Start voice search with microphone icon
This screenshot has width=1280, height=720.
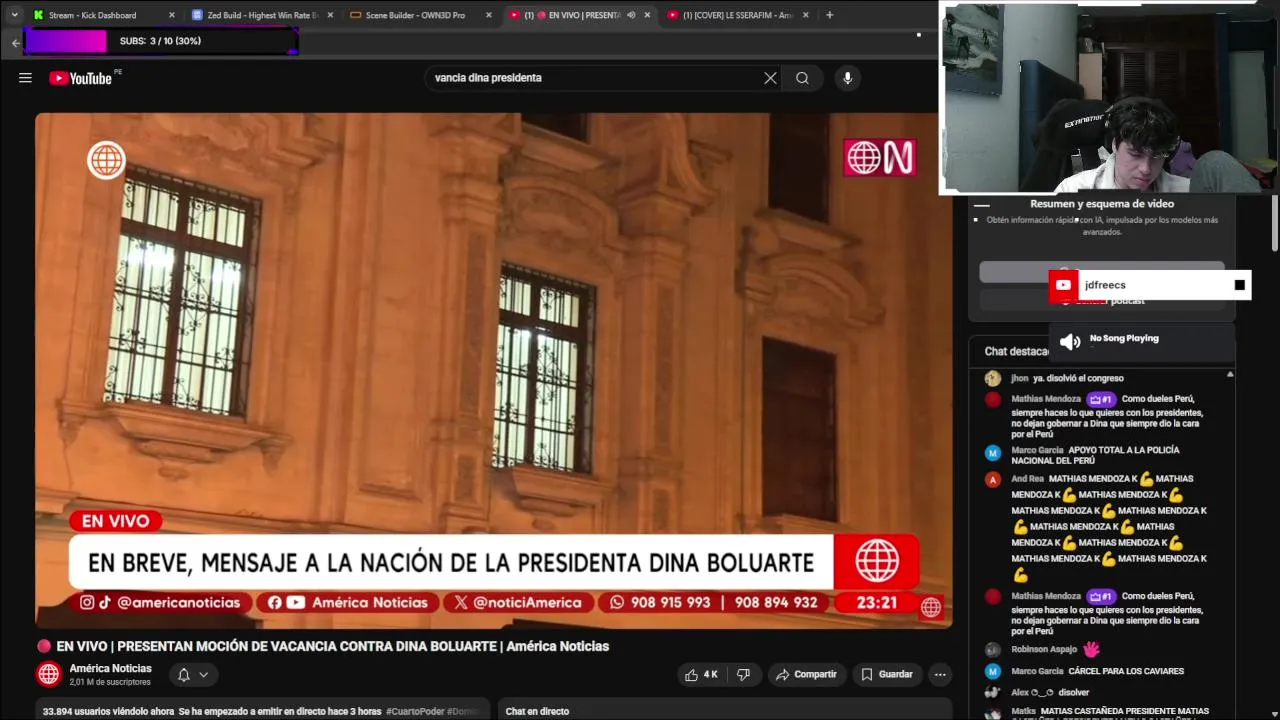[x=847, y=78]
